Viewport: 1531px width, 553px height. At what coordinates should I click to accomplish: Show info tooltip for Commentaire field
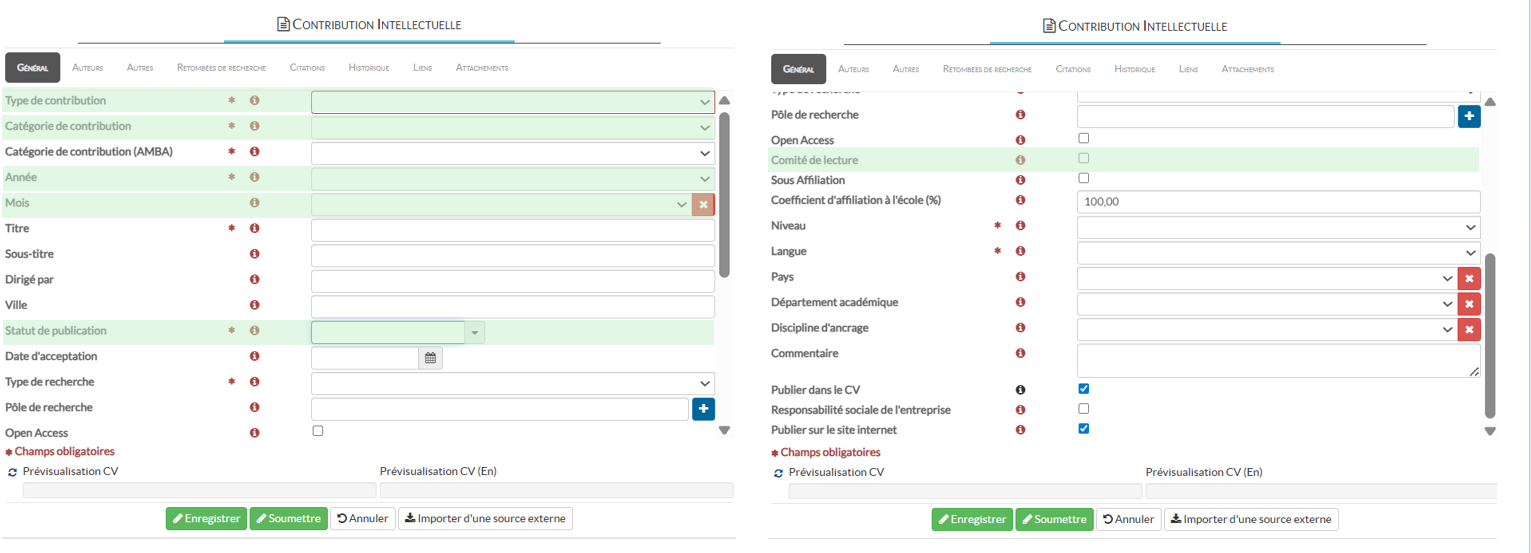1020,354
